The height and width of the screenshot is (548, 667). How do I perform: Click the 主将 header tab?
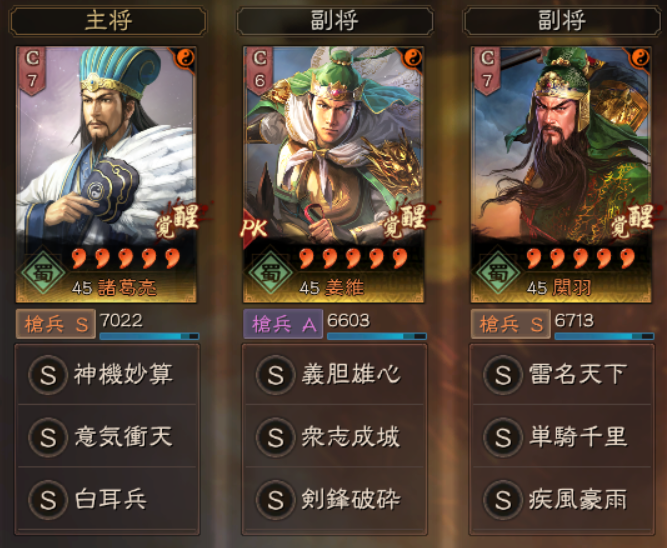pos(107,20)
